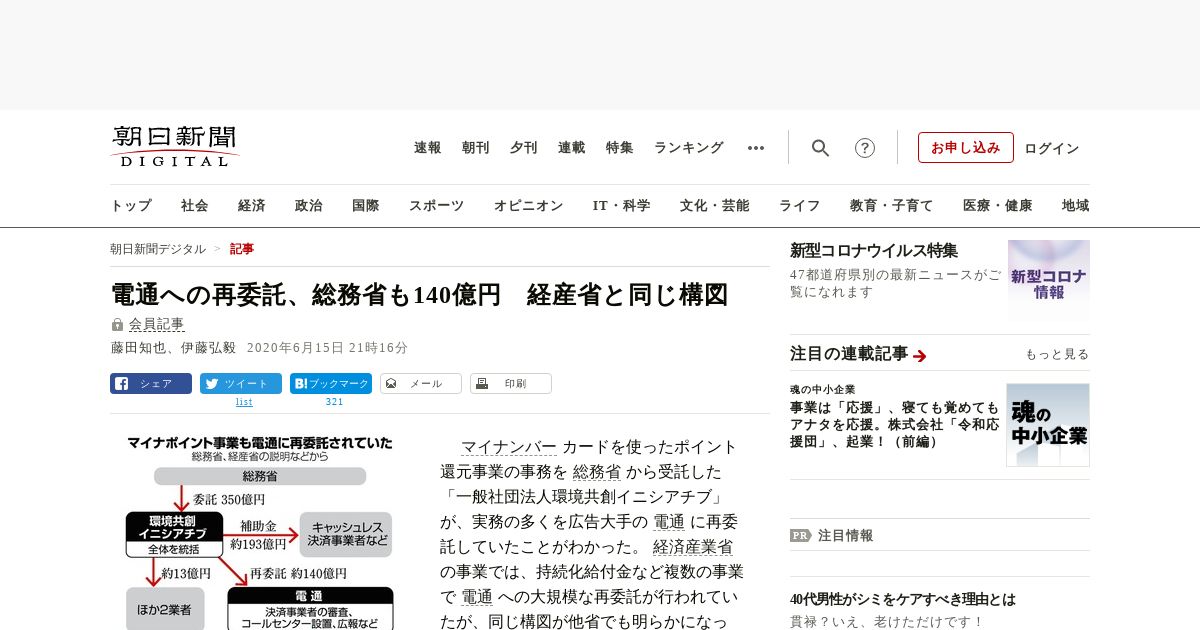Click the PR badge next to 注目情報
The width and height of the screenshot is (1200, 630).
(x=800, y=535)
